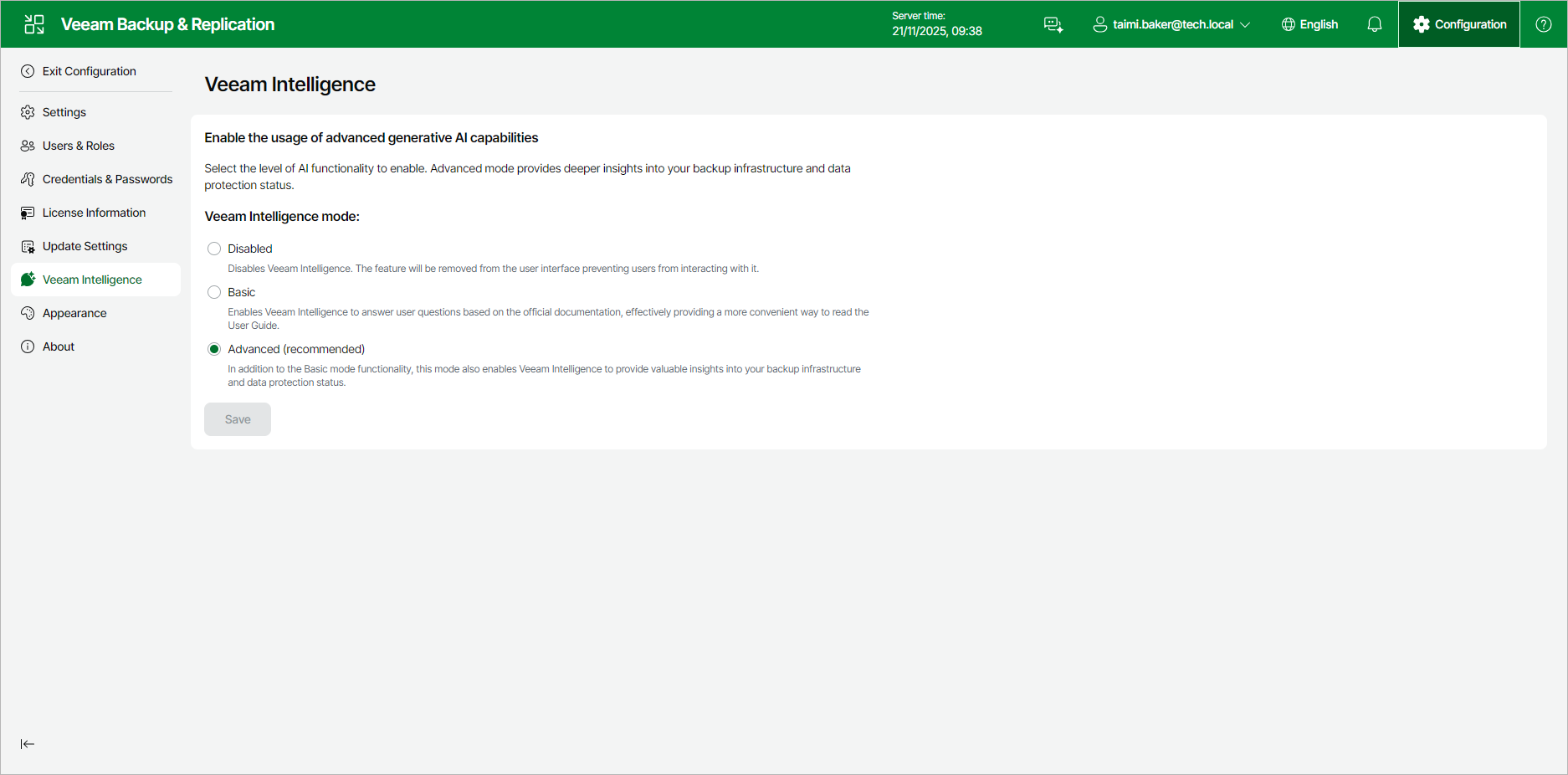Select the Disabled mode radio button
1568x775 pixels.
[214, 248]
